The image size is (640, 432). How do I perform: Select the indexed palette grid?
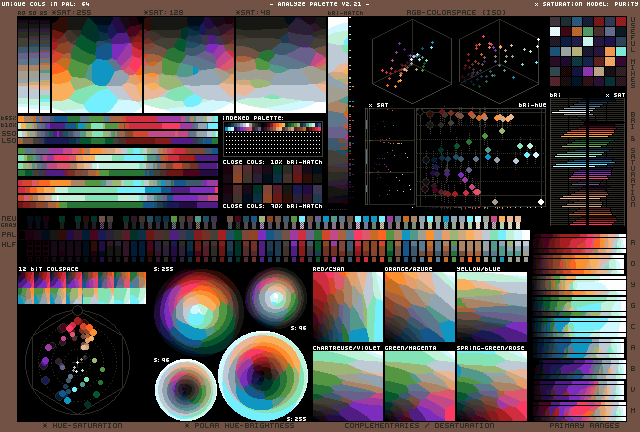coord(273,139)
